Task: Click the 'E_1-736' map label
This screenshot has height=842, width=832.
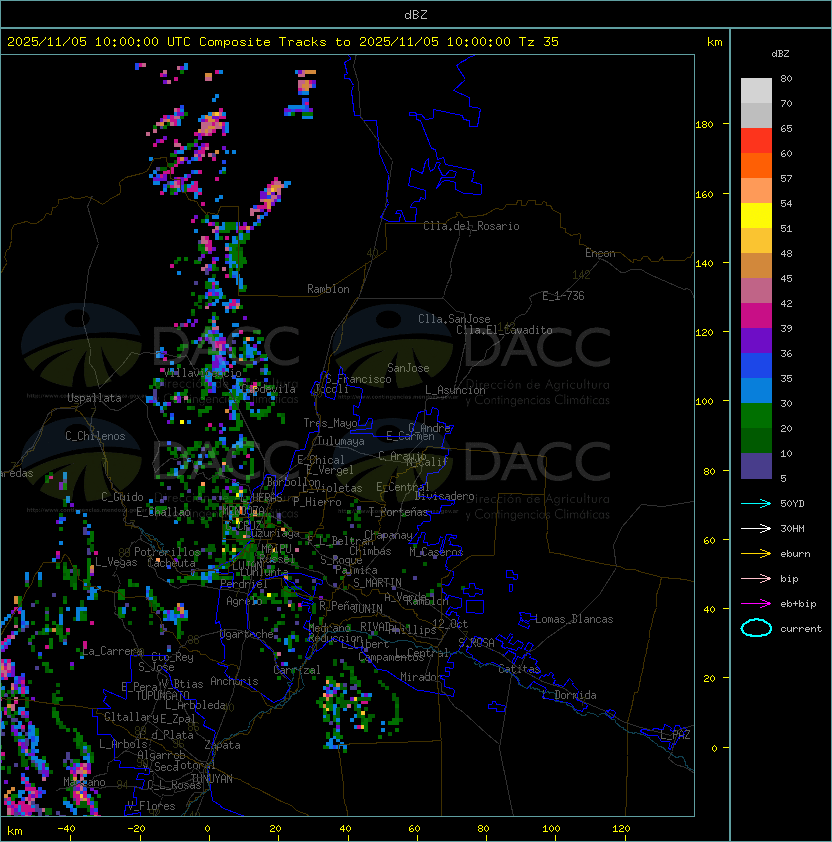Action: 563,296
